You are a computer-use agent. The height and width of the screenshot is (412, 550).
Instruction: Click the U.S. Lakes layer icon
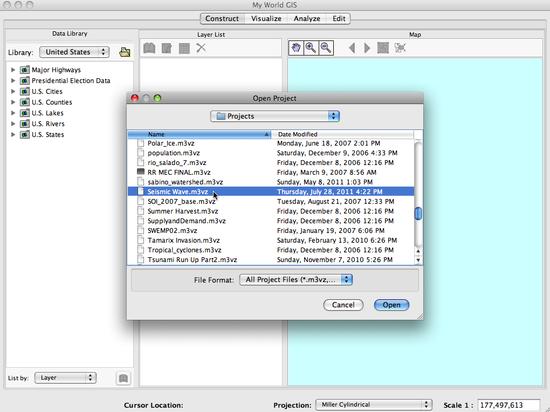pos(25,113)
